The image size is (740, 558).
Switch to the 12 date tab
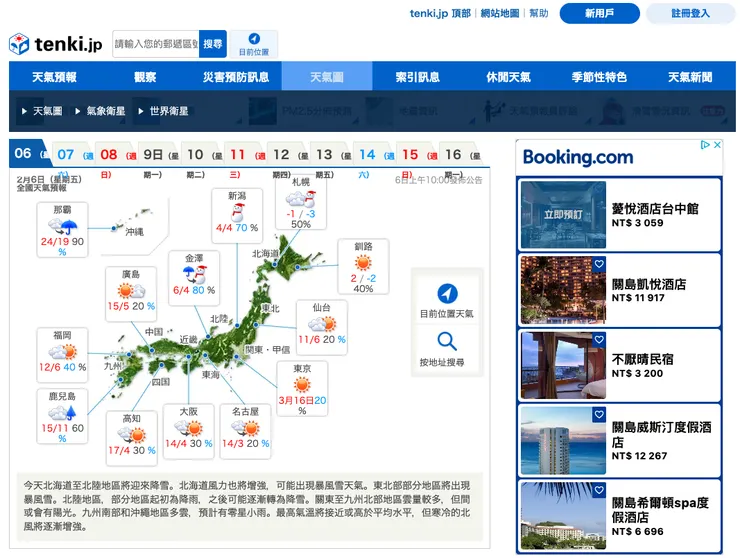coord(288,154)
